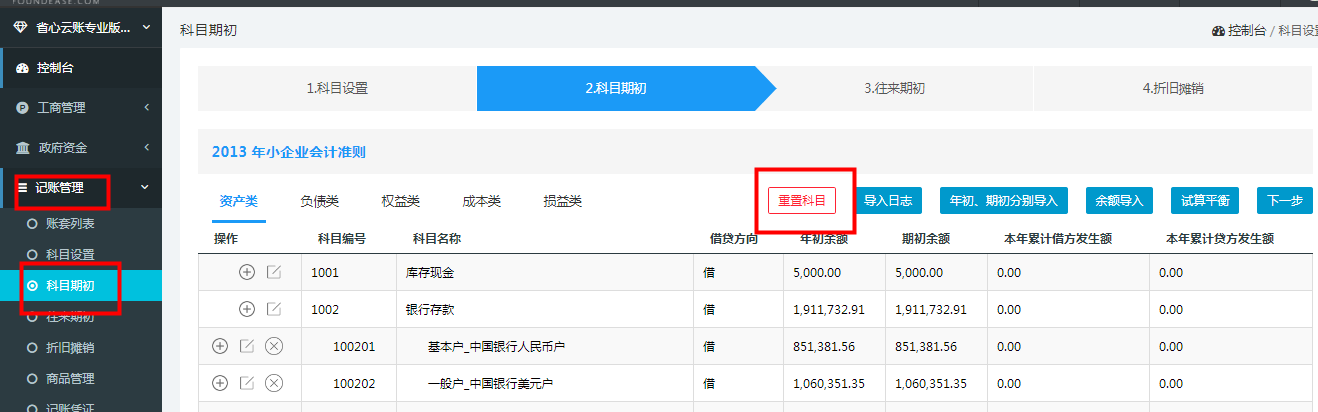Click delete icon for 基本户_中国银行人民币户 row

(x=274, y=346)
